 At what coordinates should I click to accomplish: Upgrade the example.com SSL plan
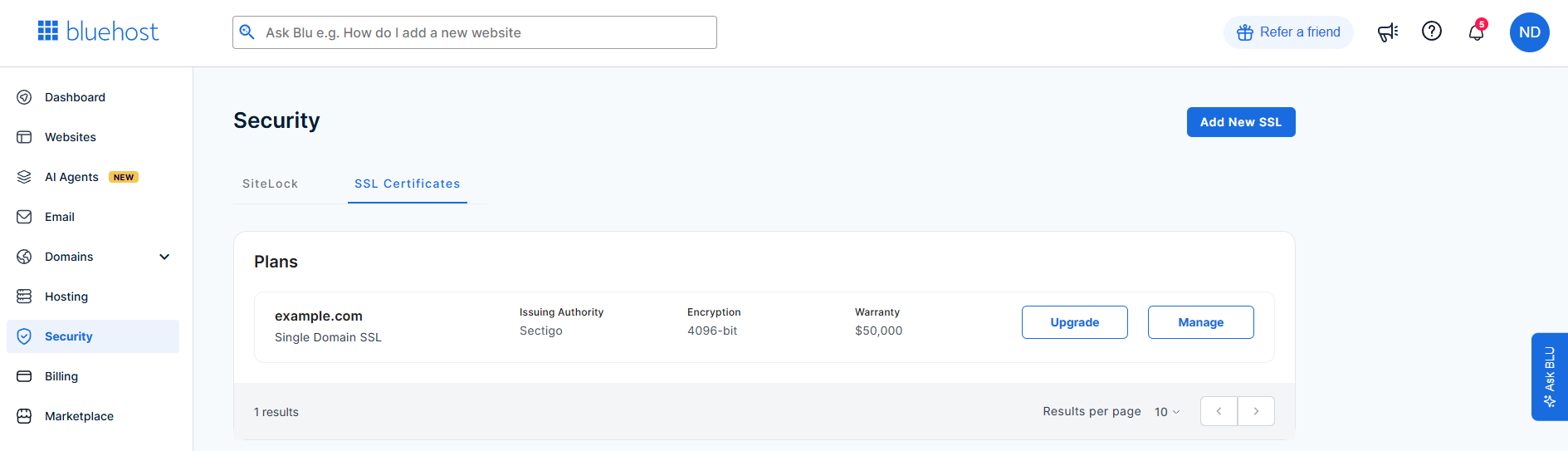pos(1075,322)
